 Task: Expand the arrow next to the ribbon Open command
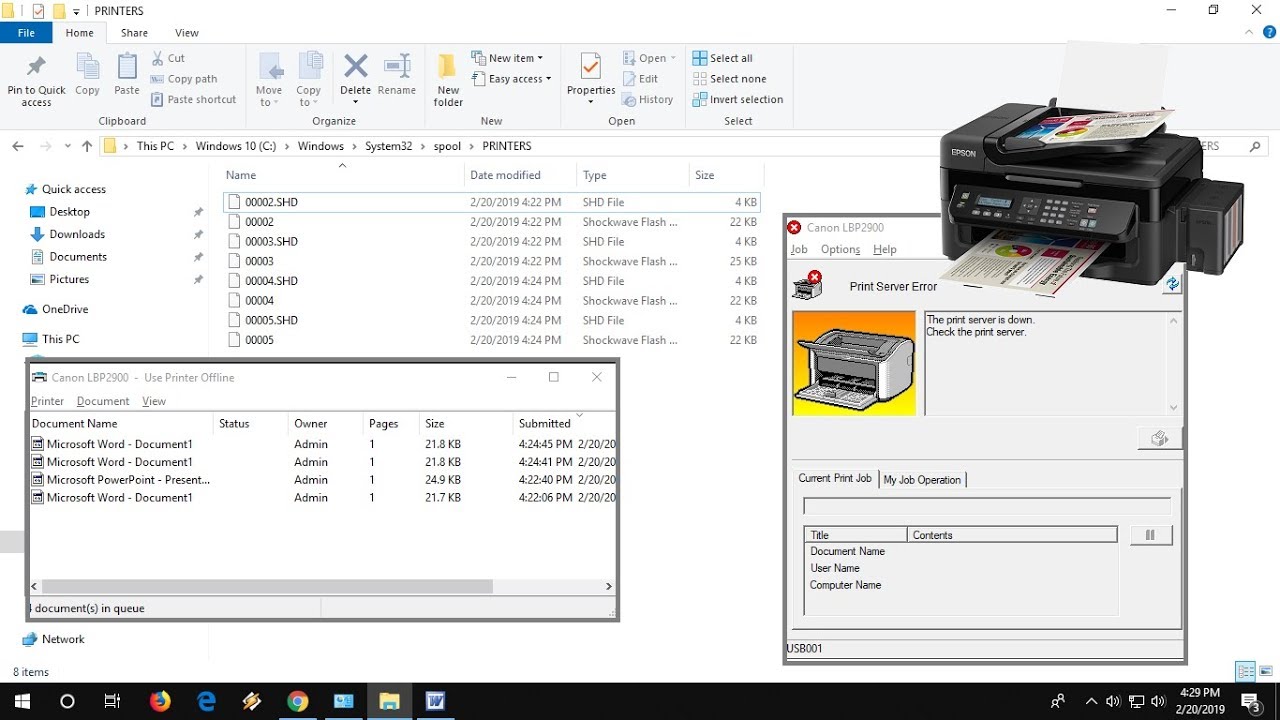click(x=673, y=58)
